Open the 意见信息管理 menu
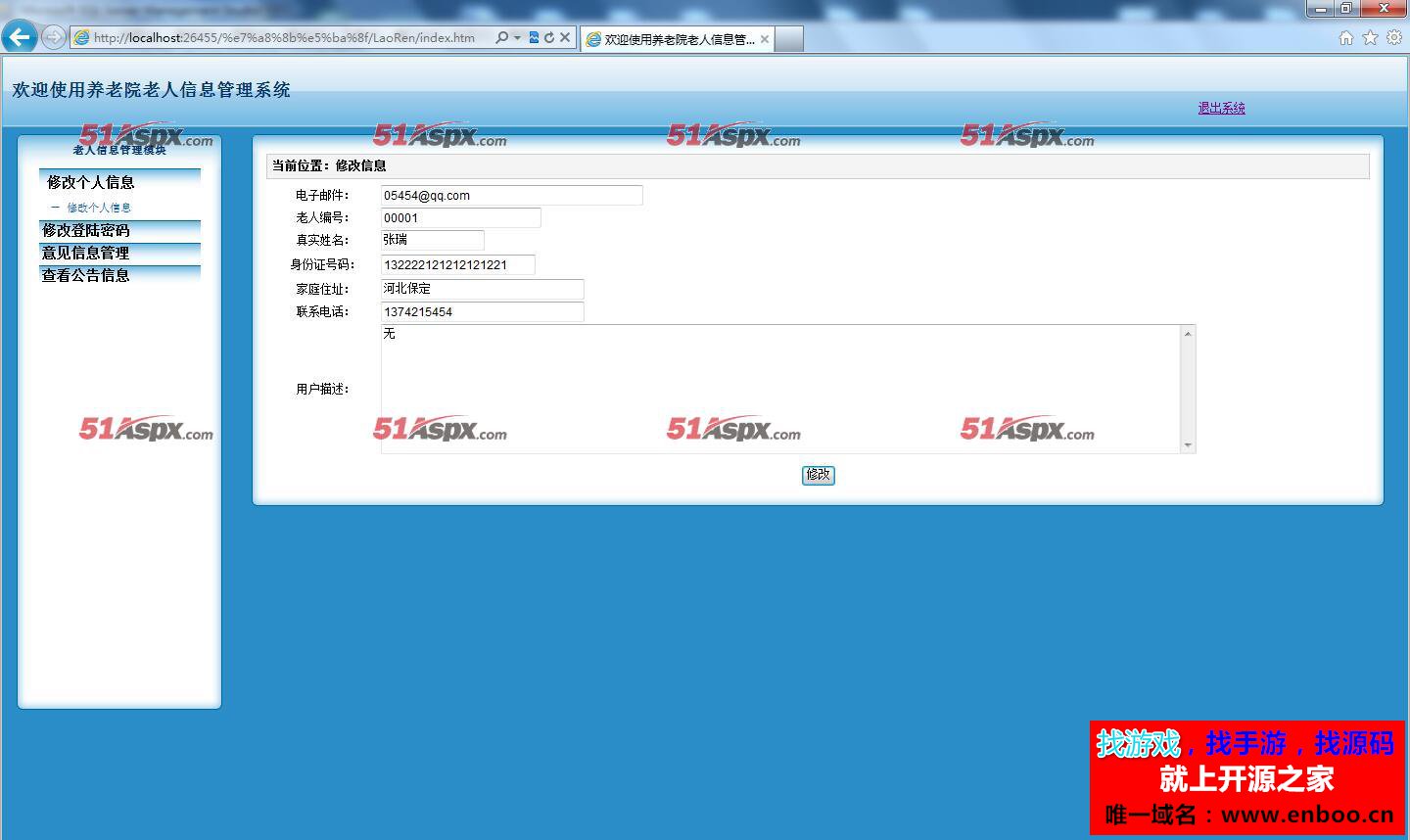 119,253
